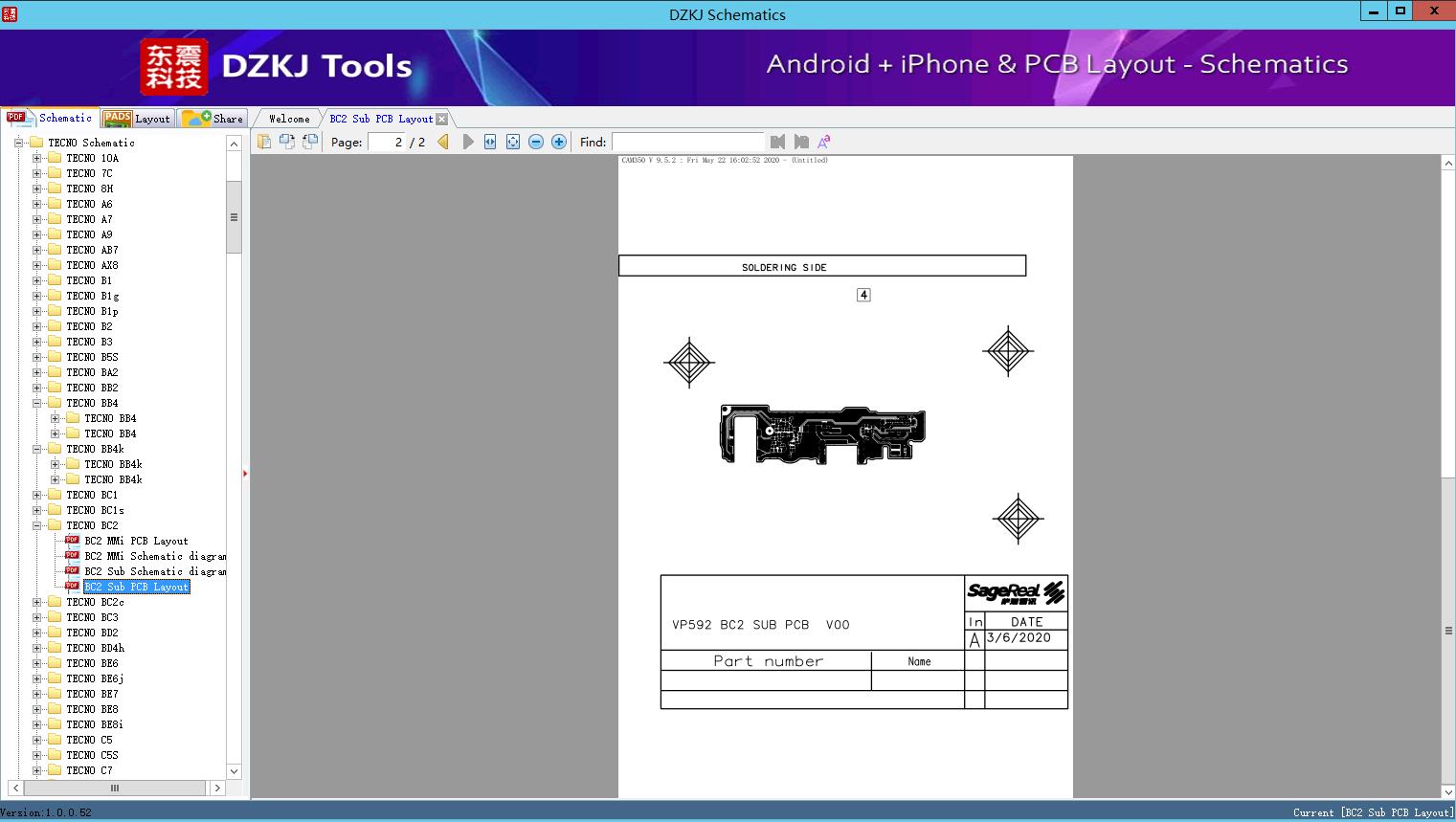
Task: Zoom in with plus icon
Action: (559, 142)
